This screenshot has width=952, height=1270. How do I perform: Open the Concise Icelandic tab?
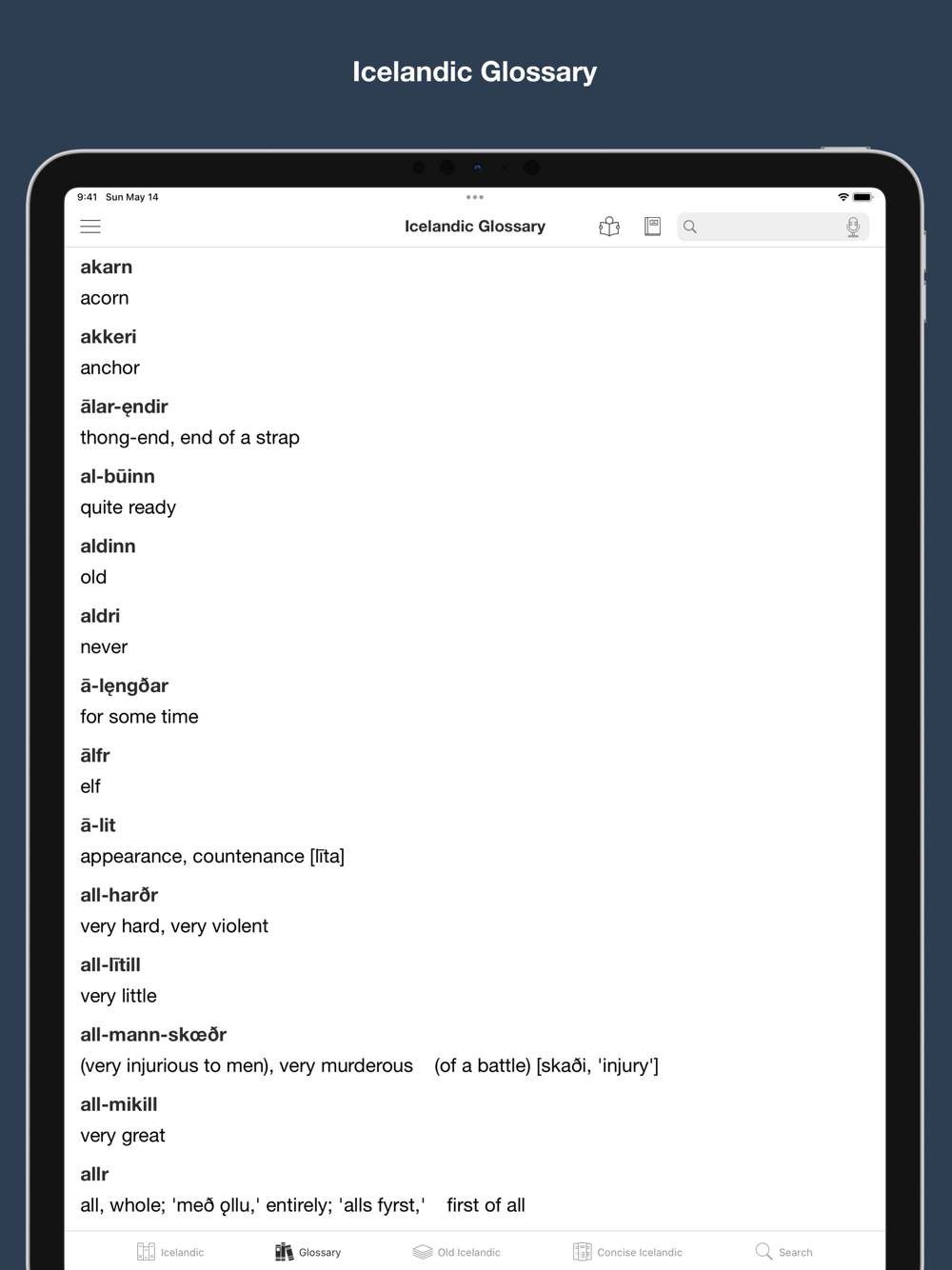point(627,1252)
